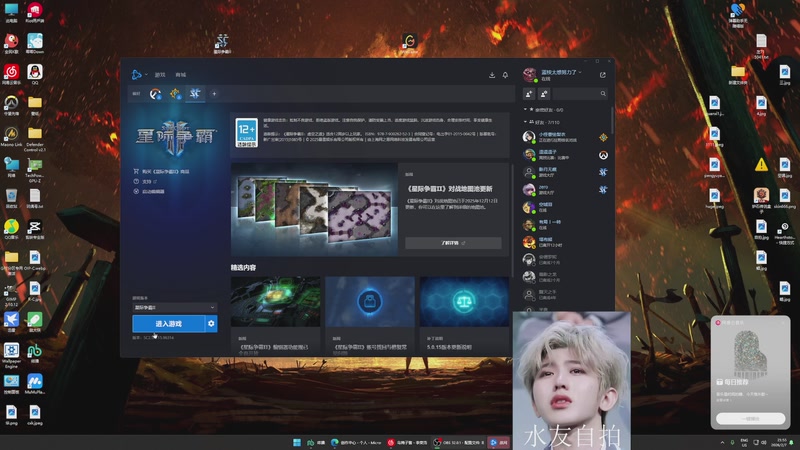Switch to Edge in the taskbar

click(x=356, y=442)
